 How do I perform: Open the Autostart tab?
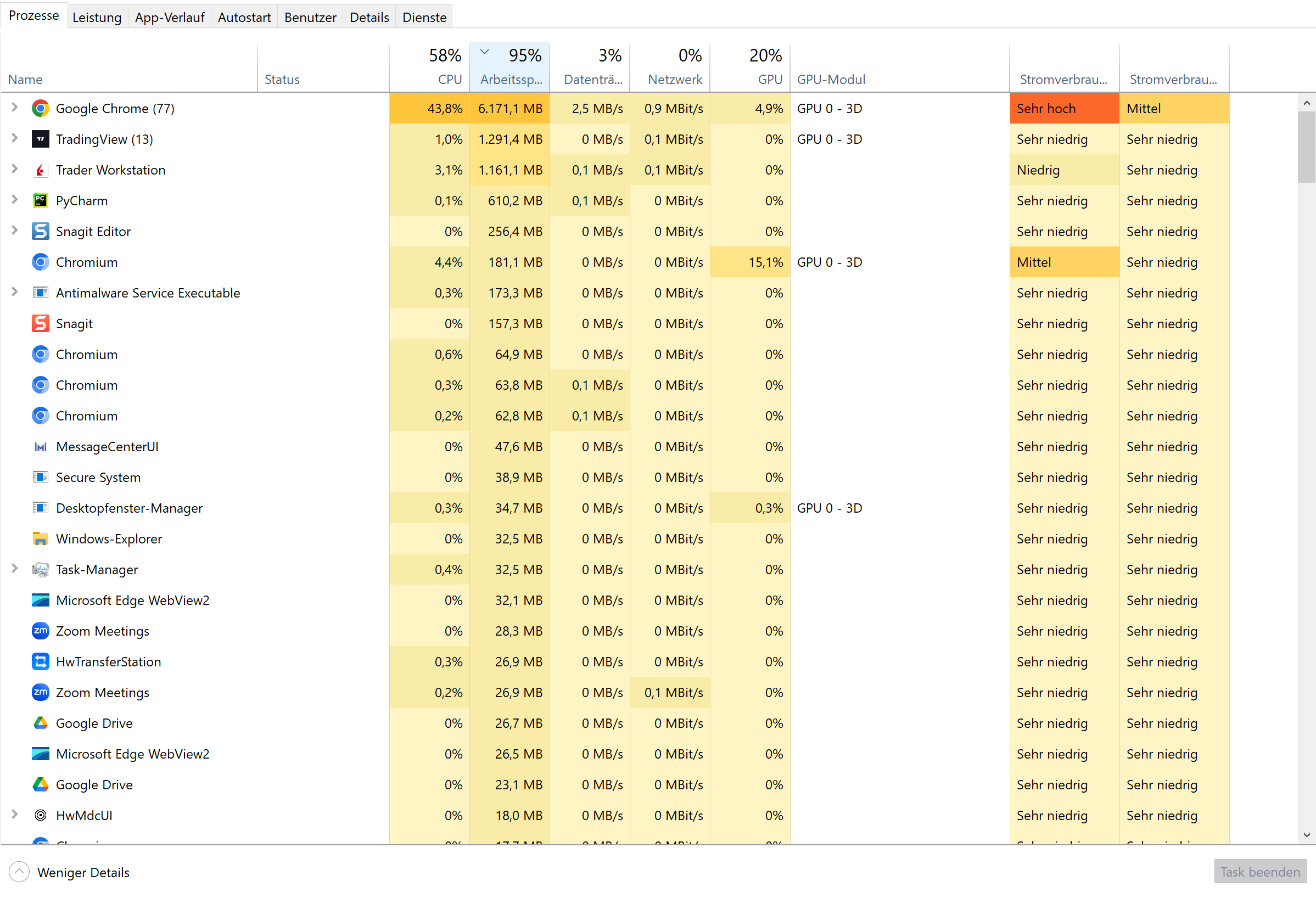click(244, 18)
